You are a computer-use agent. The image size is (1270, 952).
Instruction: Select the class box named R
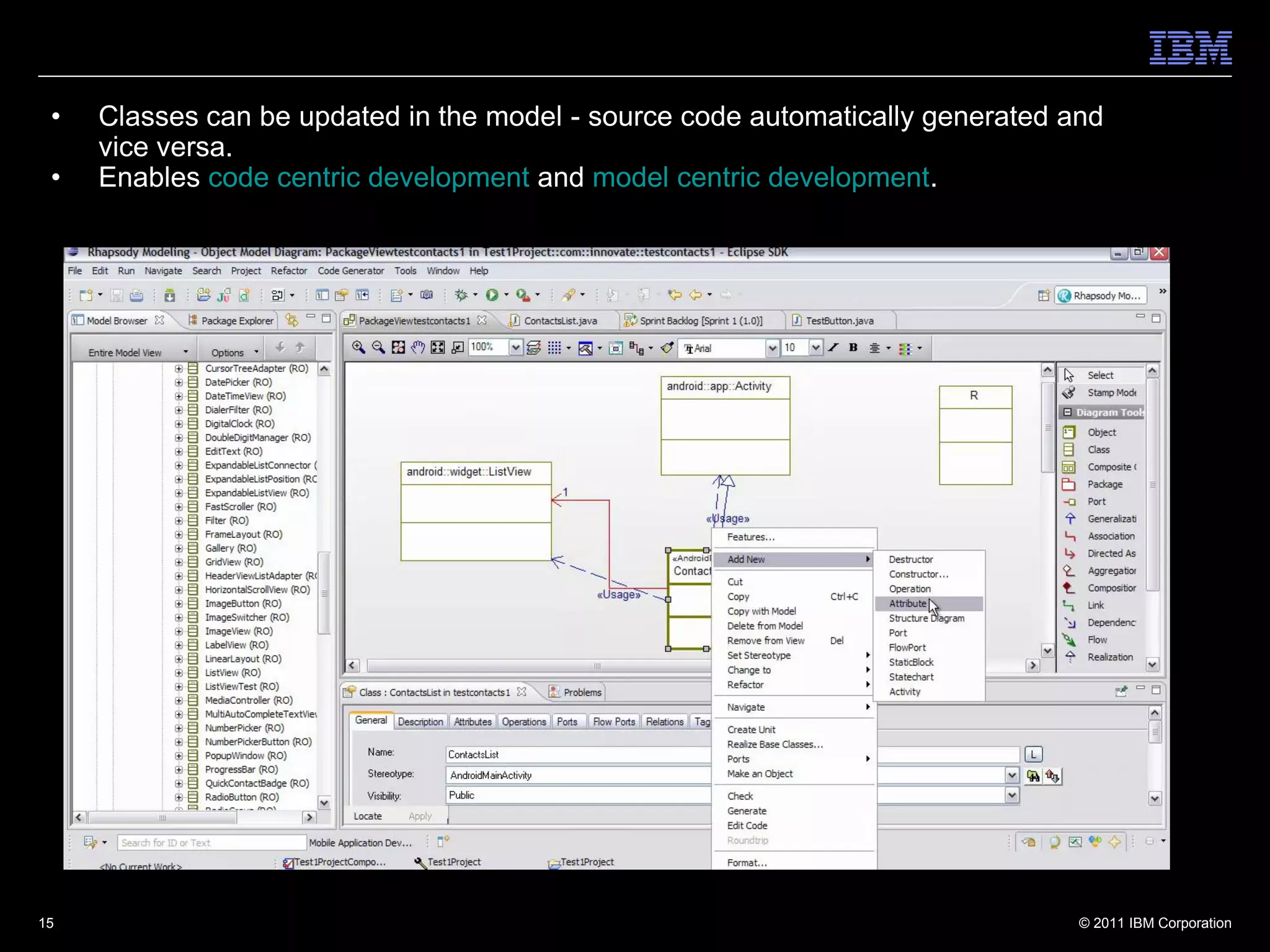975,435
